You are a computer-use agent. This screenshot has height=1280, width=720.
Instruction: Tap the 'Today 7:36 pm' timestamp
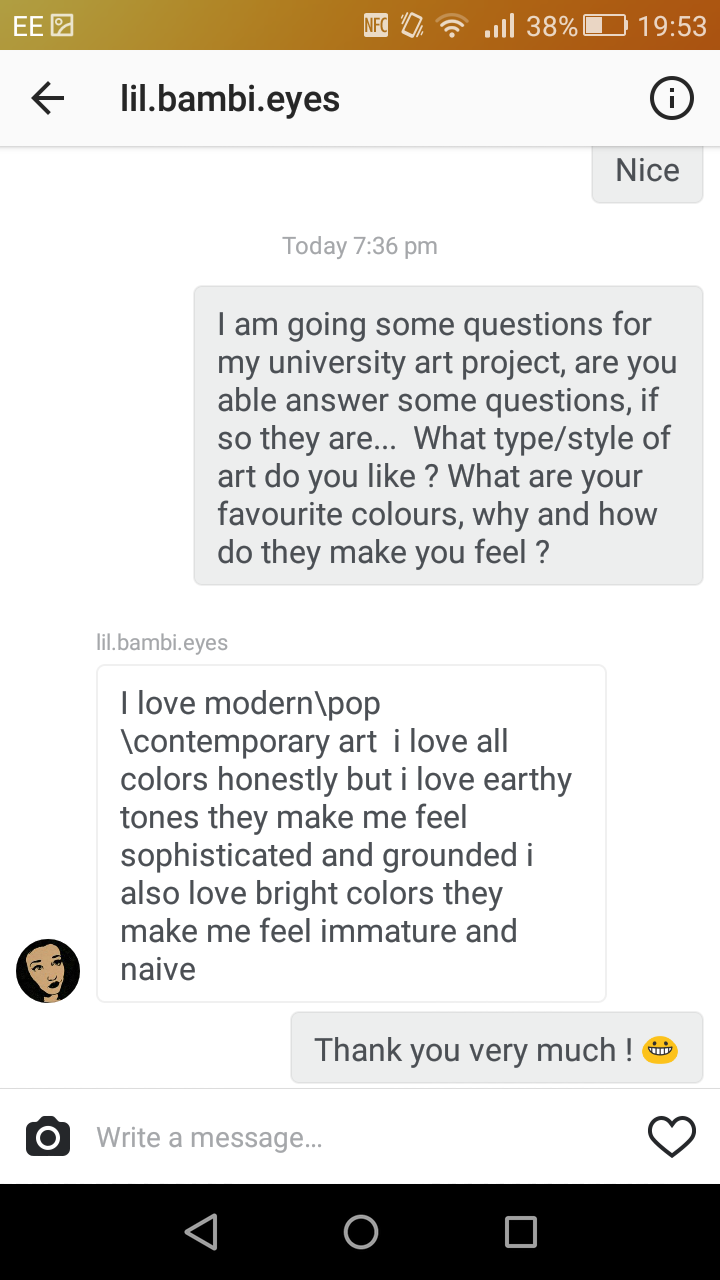[360, 246]
